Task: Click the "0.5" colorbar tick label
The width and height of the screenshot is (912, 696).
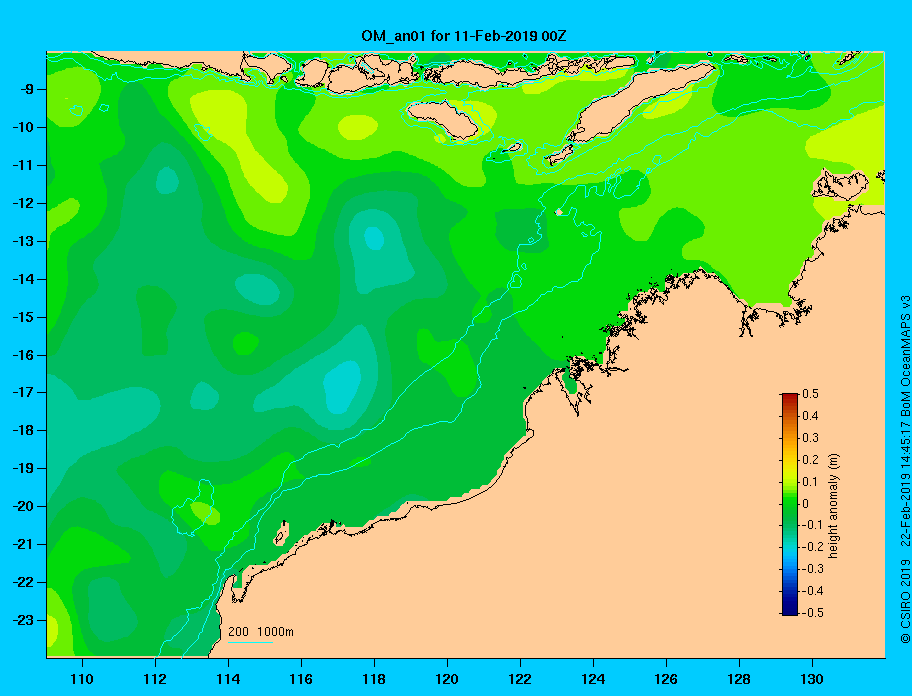Action: tap(810, 394)
